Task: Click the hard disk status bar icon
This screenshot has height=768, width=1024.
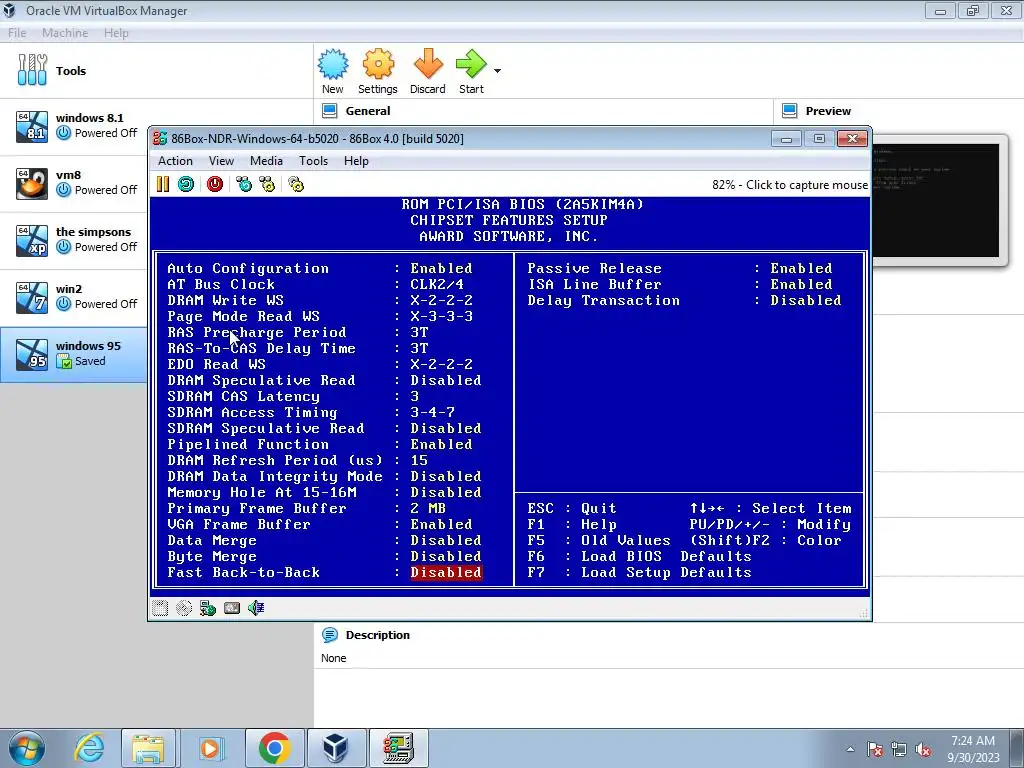Action: (232, 608)
